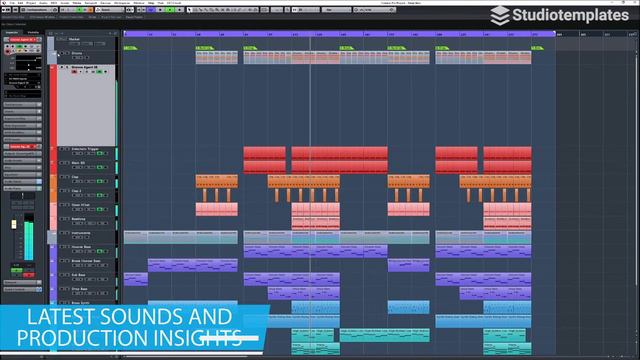Image resolution: width=640 pixels, height=360 pixels.
Task: Select the Range Selection tool
Action: coord(196,10)
